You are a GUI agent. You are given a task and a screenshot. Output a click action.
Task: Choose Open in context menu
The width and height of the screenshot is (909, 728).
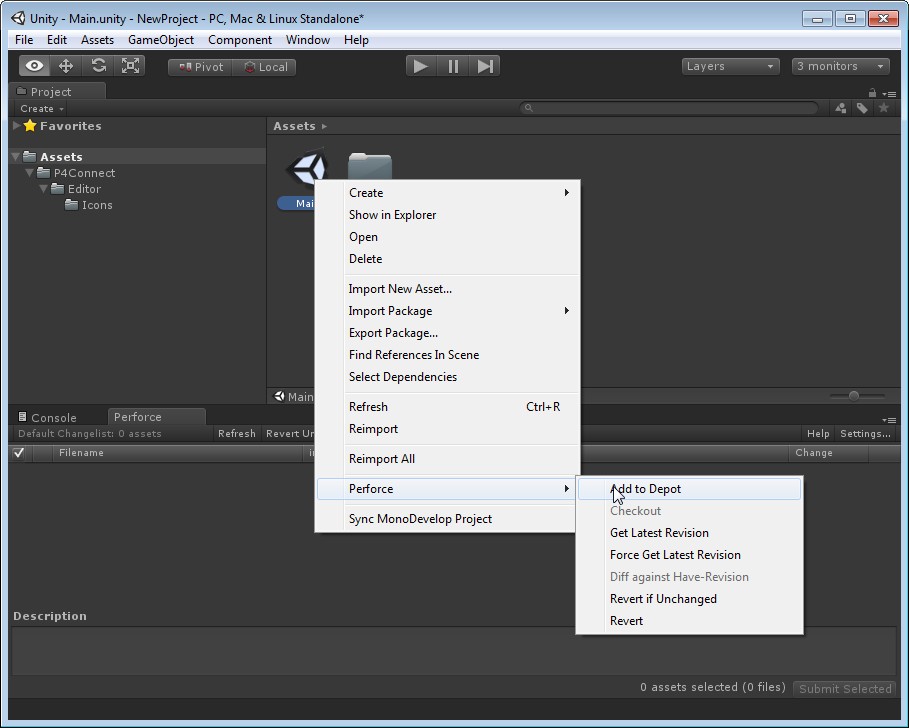[x=447, y=237]
